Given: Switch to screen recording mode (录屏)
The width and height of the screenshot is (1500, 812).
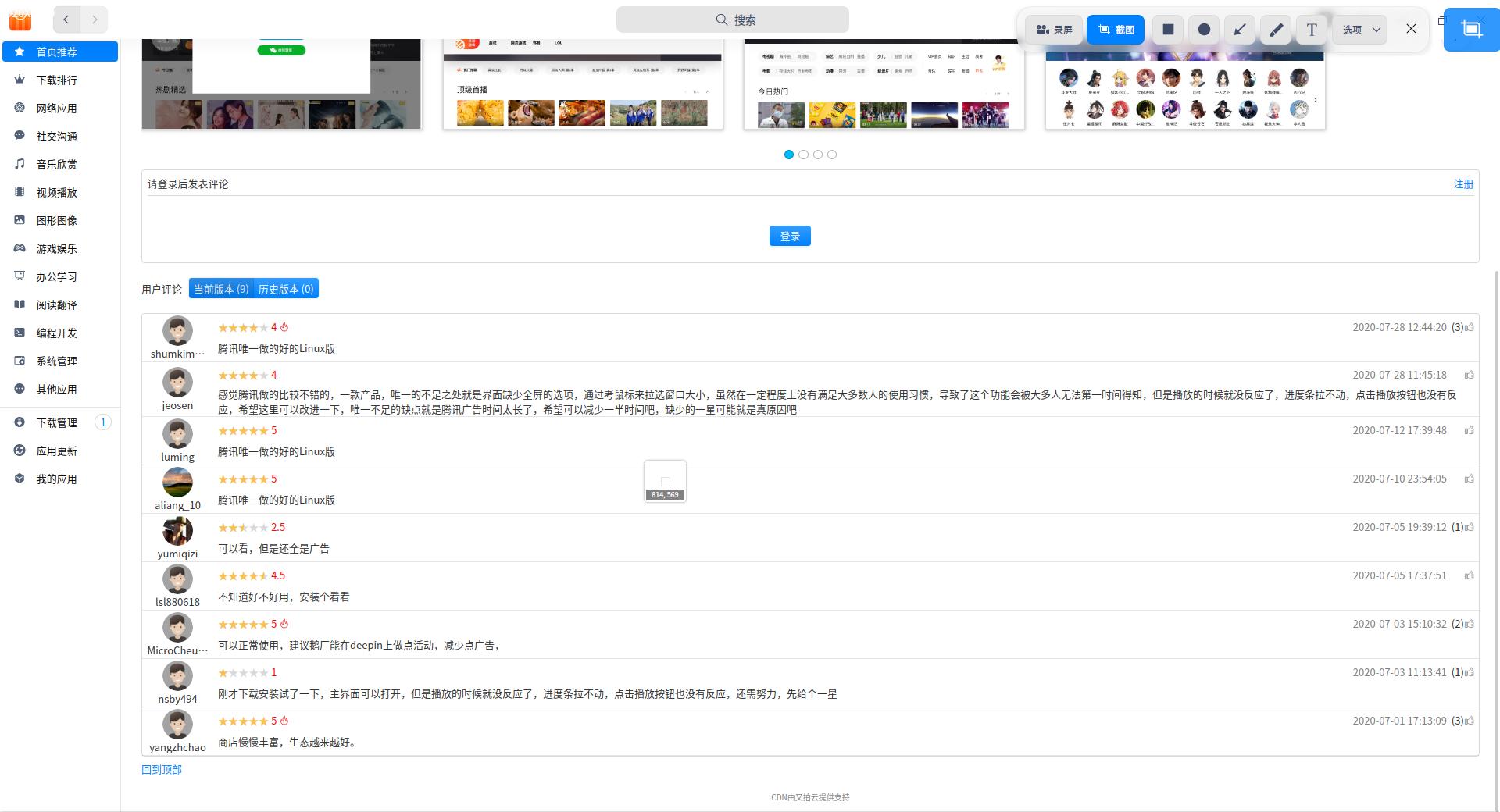Looking at the screenshot, I should pos(1053,30).
